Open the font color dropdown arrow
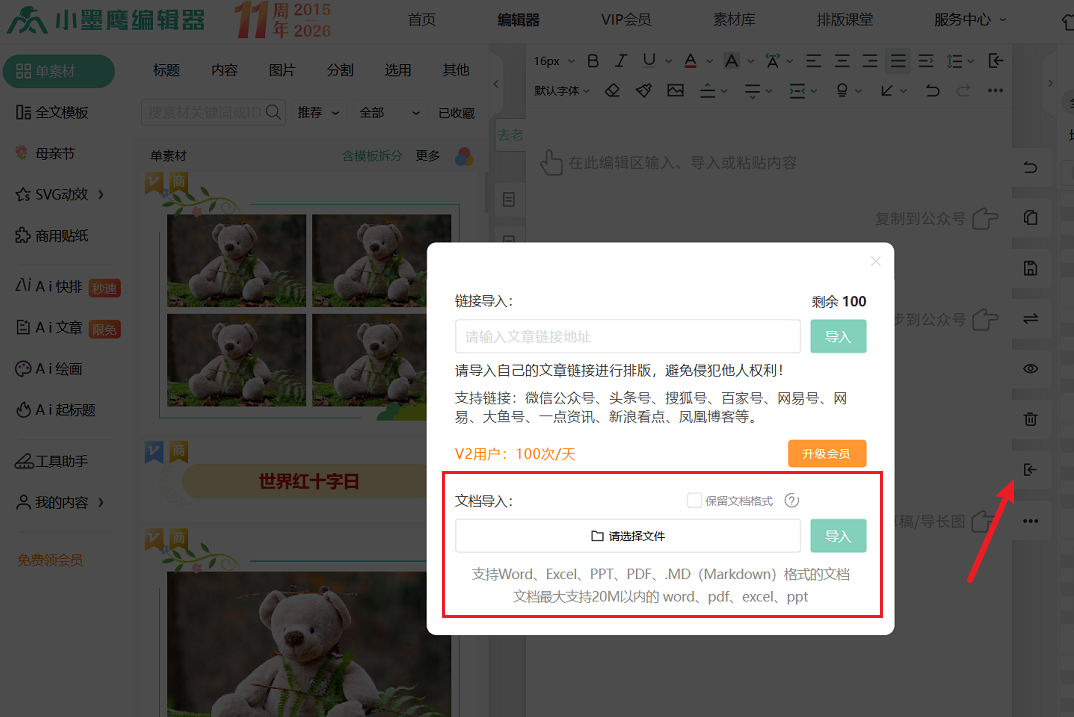This screenshot has height=717, width=1074. 710,62
